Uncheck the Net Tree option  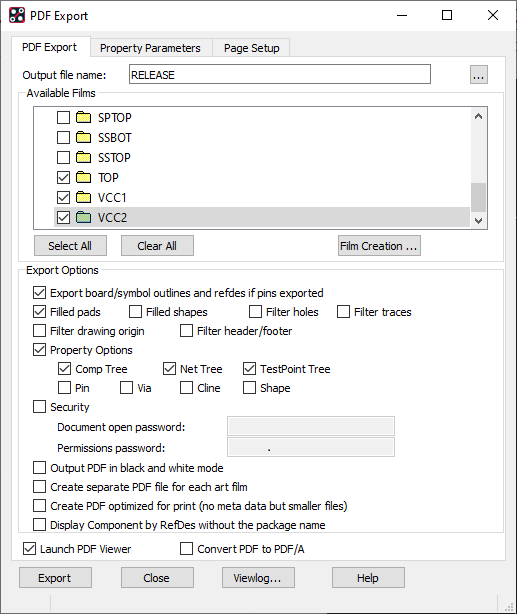pyautogui.click(x=169, y=368)
